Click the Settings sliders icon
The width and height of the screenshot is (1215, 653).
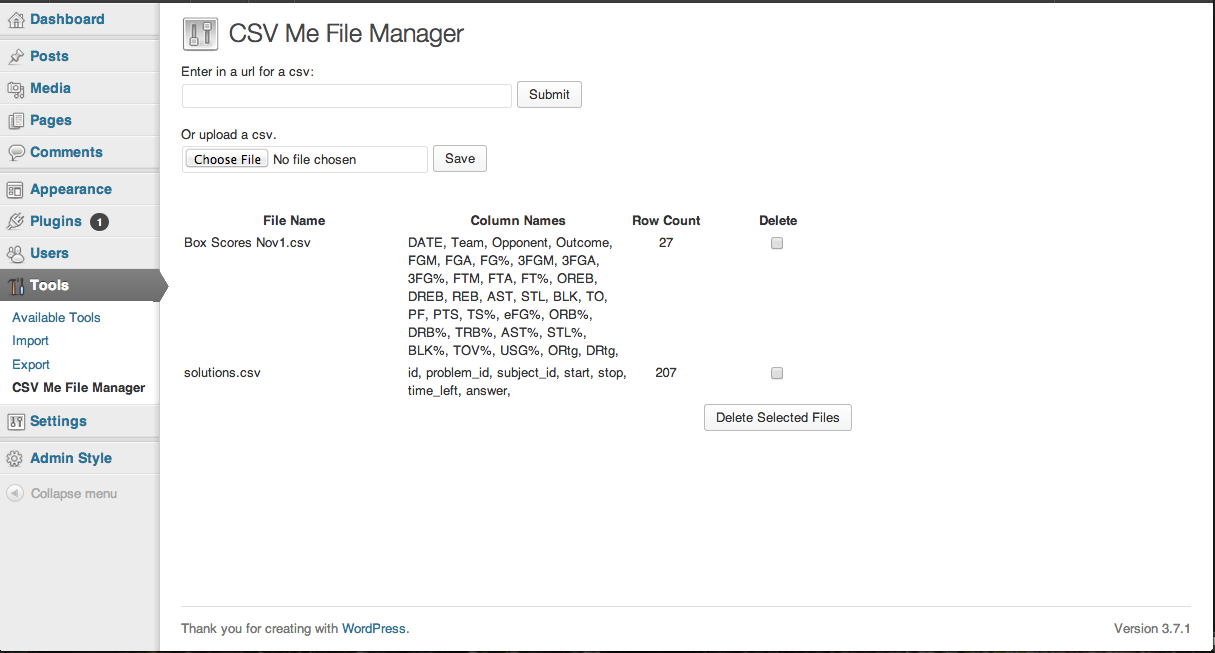coord(16,421)
